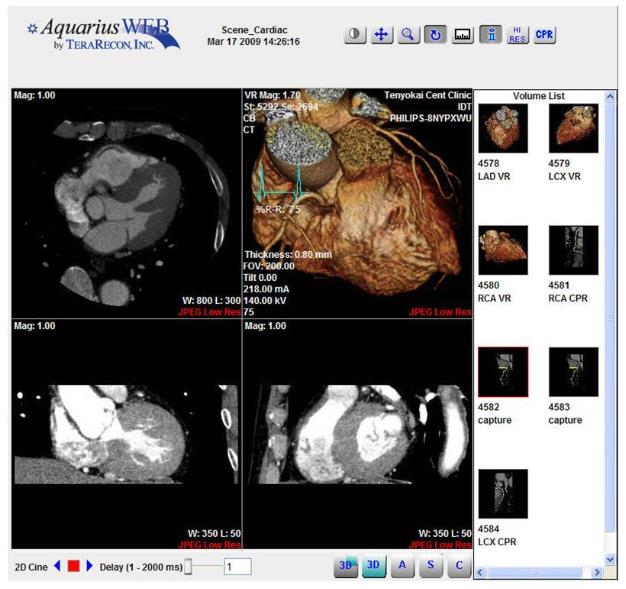This screenshot has width=626, height=589.
Task: Click the delay value input field
Action: (237, 567)
